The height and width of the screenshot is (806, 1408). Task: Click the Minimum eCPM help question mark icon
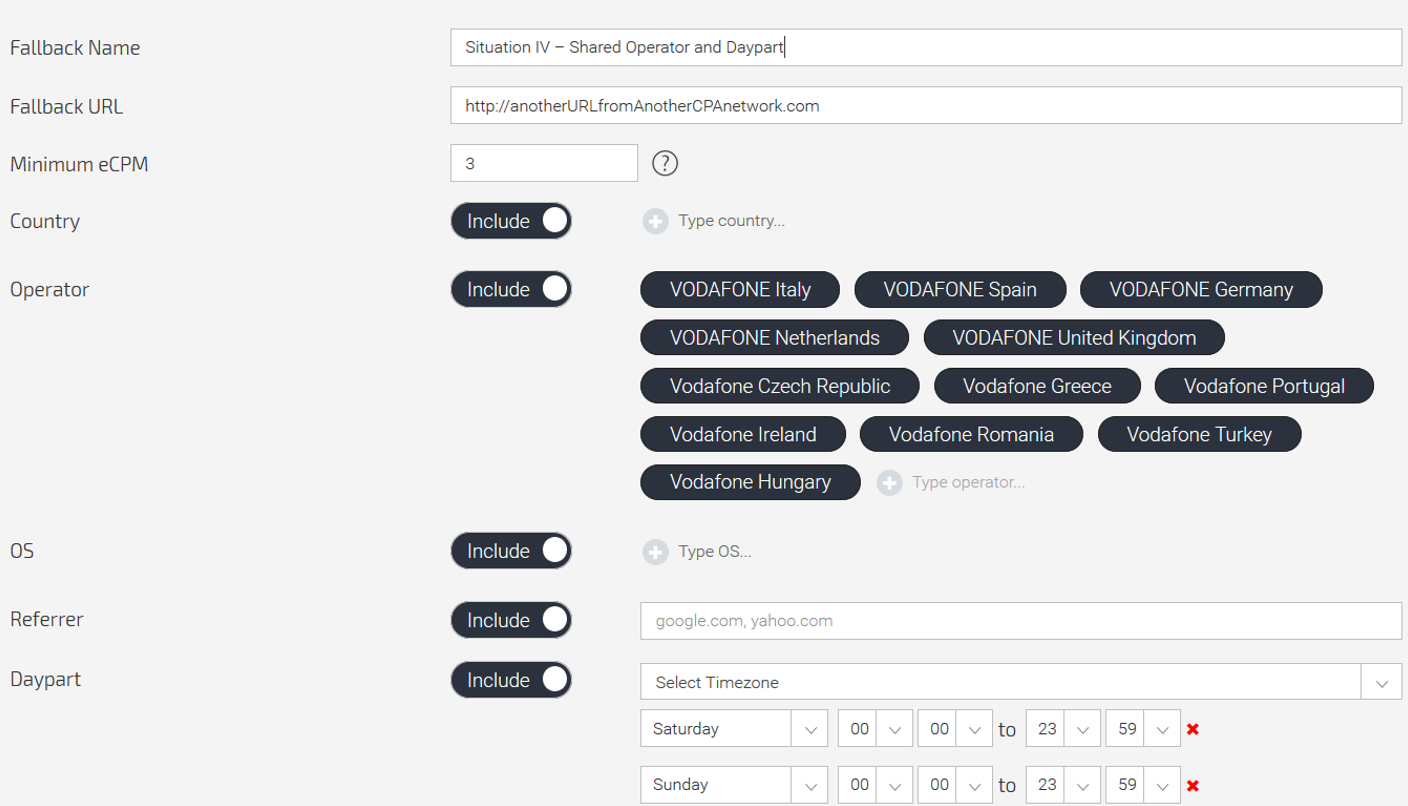click(x=665, y=163)
